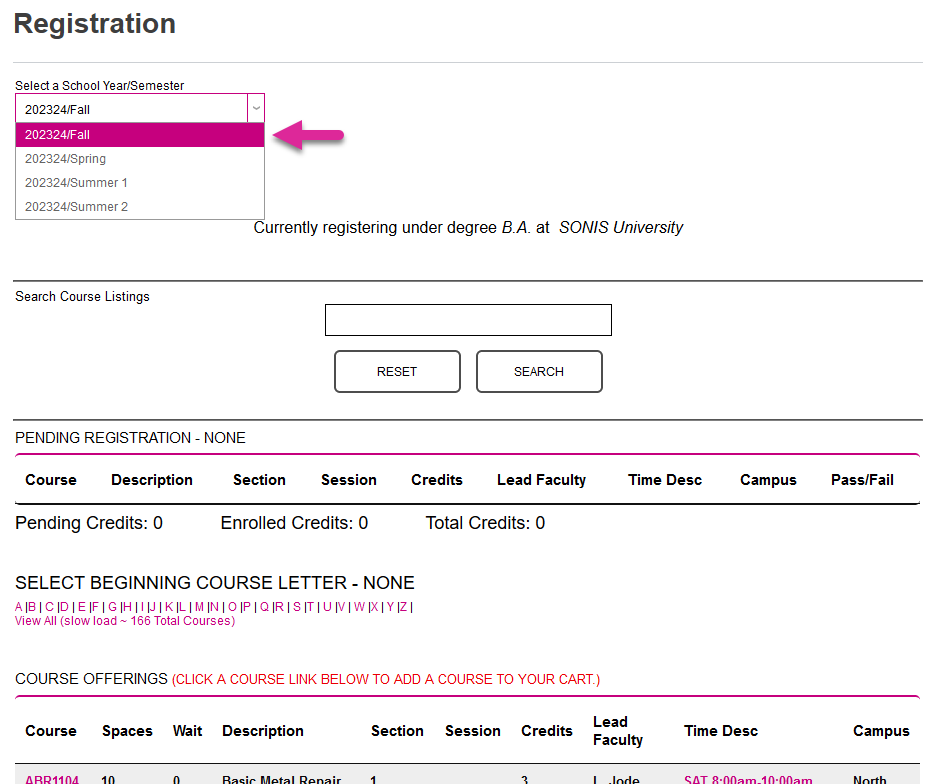Open the School Year/Semester dropdown
The height and width of the screenshot is (784, 936).
(256, 108)
